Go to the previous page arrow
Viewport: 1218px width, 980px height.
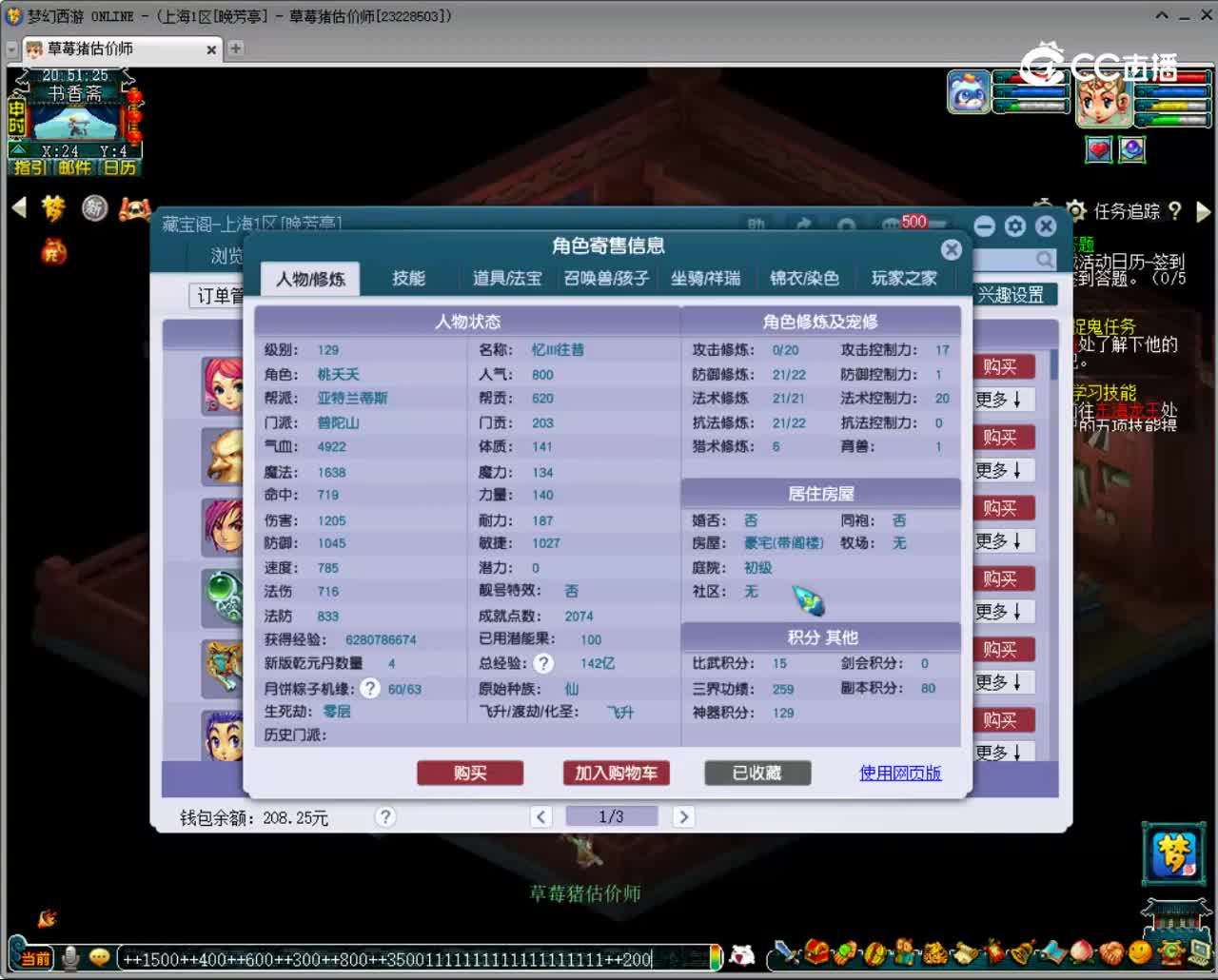(x=540, y=816)
